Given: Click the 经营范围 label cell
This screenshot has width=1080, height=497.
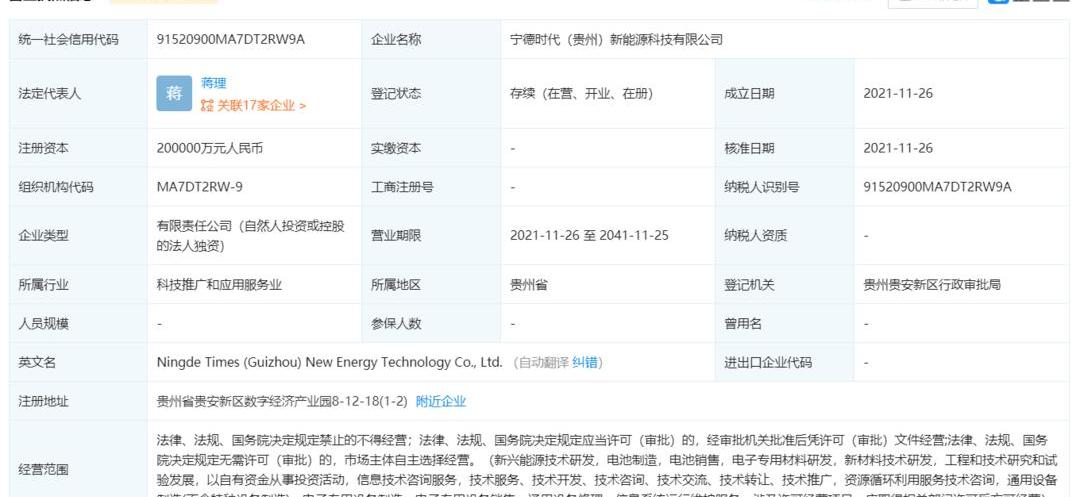Looking at the screenshot, I should pos(79,460).
